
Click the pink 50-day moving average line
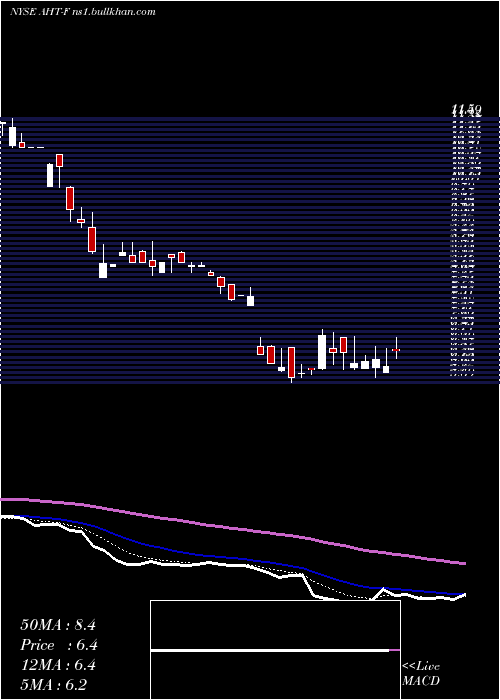[232, 529]
